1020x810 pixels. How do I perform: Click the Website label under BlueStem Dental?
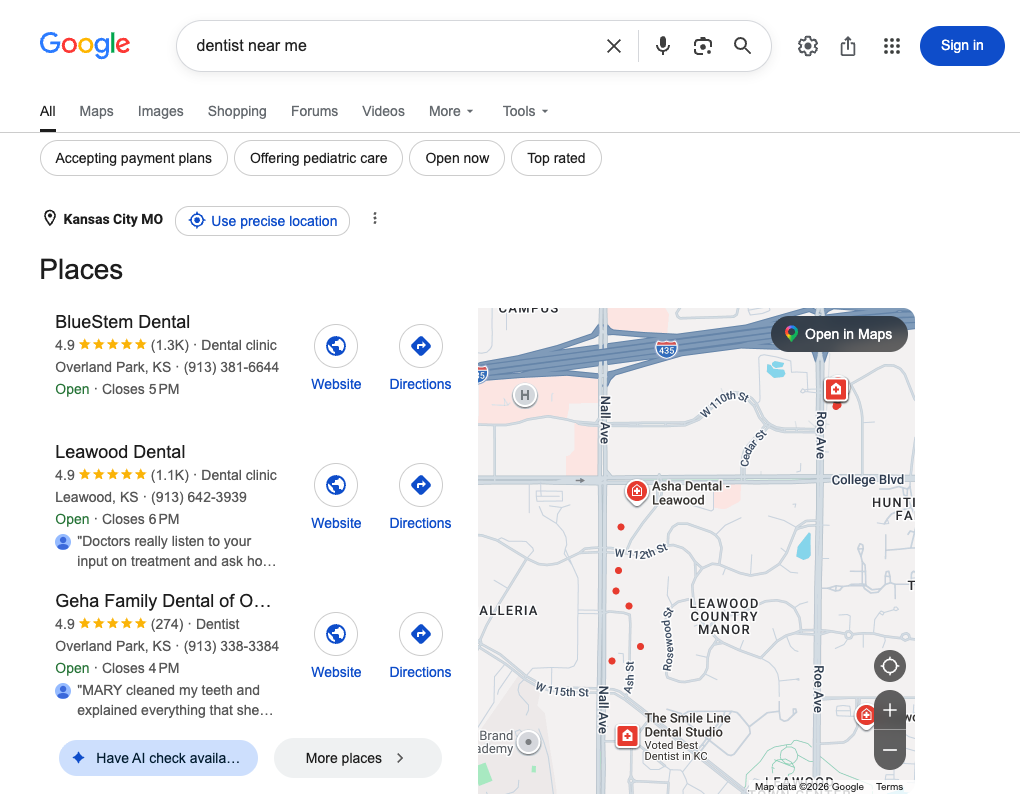click(x=336, y=385)
